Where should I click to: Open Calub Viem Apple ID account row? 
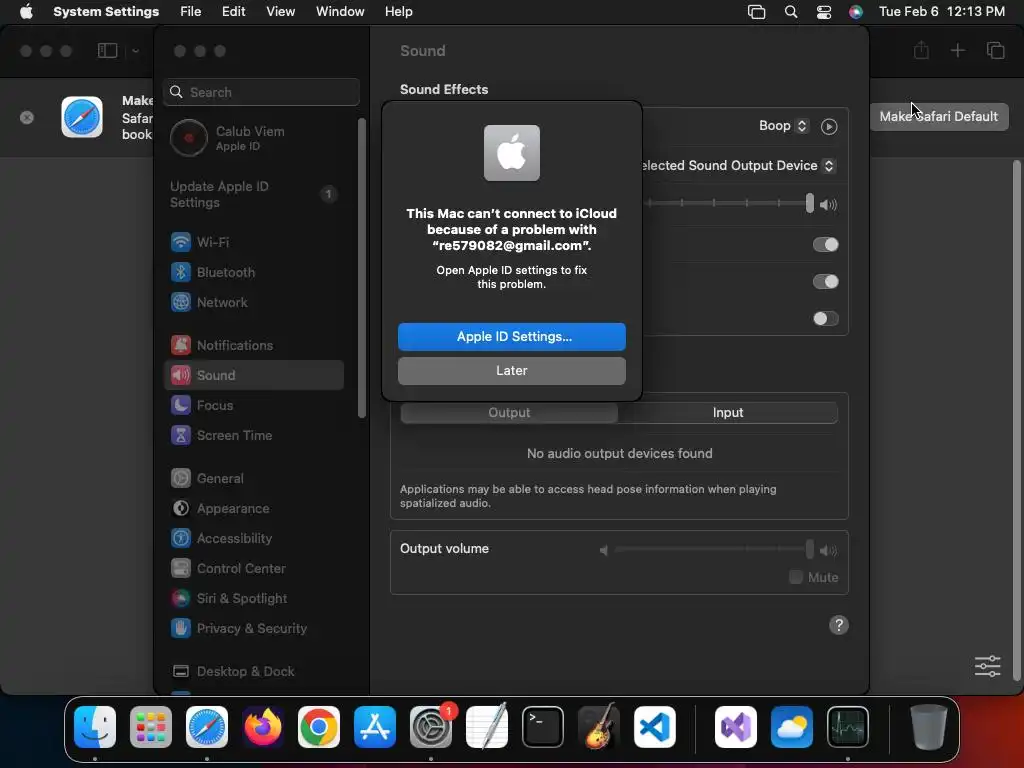pyautogui.click(x=253, y=138)
